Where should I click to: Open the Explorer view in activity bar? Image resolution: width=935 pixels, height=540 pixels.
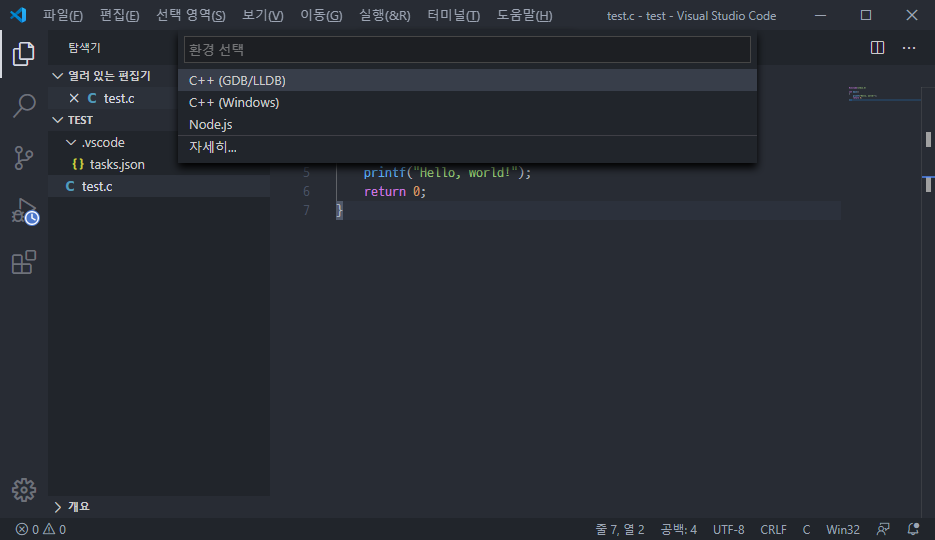(x=23, y=54)
